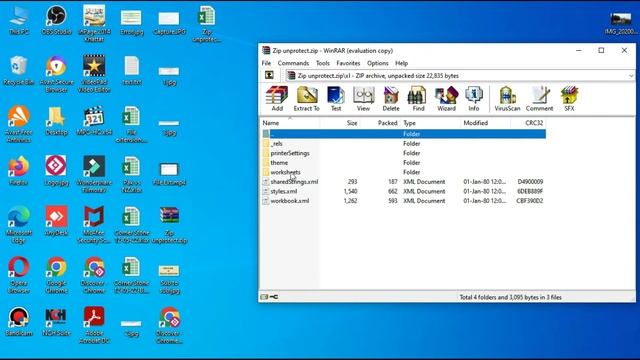The image size is (640, 360).
Task: Select the Firefox desktop icon
Action: (x=18, y=171)
